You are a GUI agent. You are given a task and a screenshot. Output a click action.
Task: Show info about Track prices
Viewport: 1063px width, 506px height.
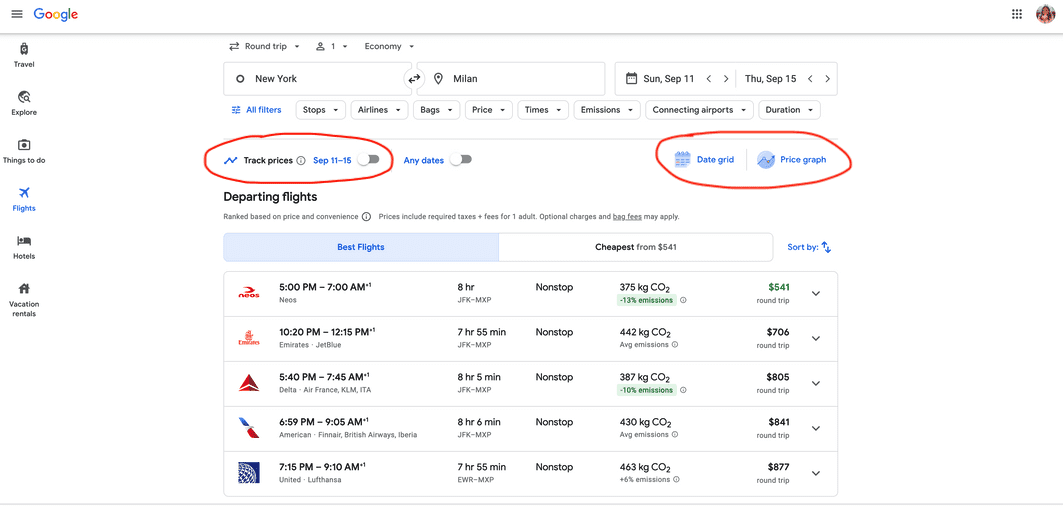(301, 161)
